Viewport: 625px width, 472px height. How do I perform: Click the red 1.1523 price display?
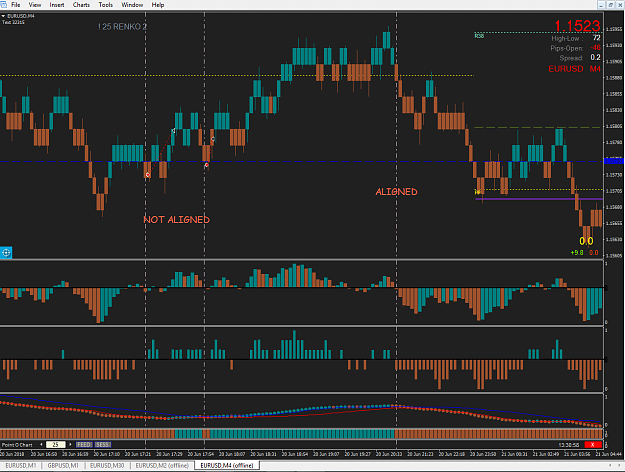(577, 26)
